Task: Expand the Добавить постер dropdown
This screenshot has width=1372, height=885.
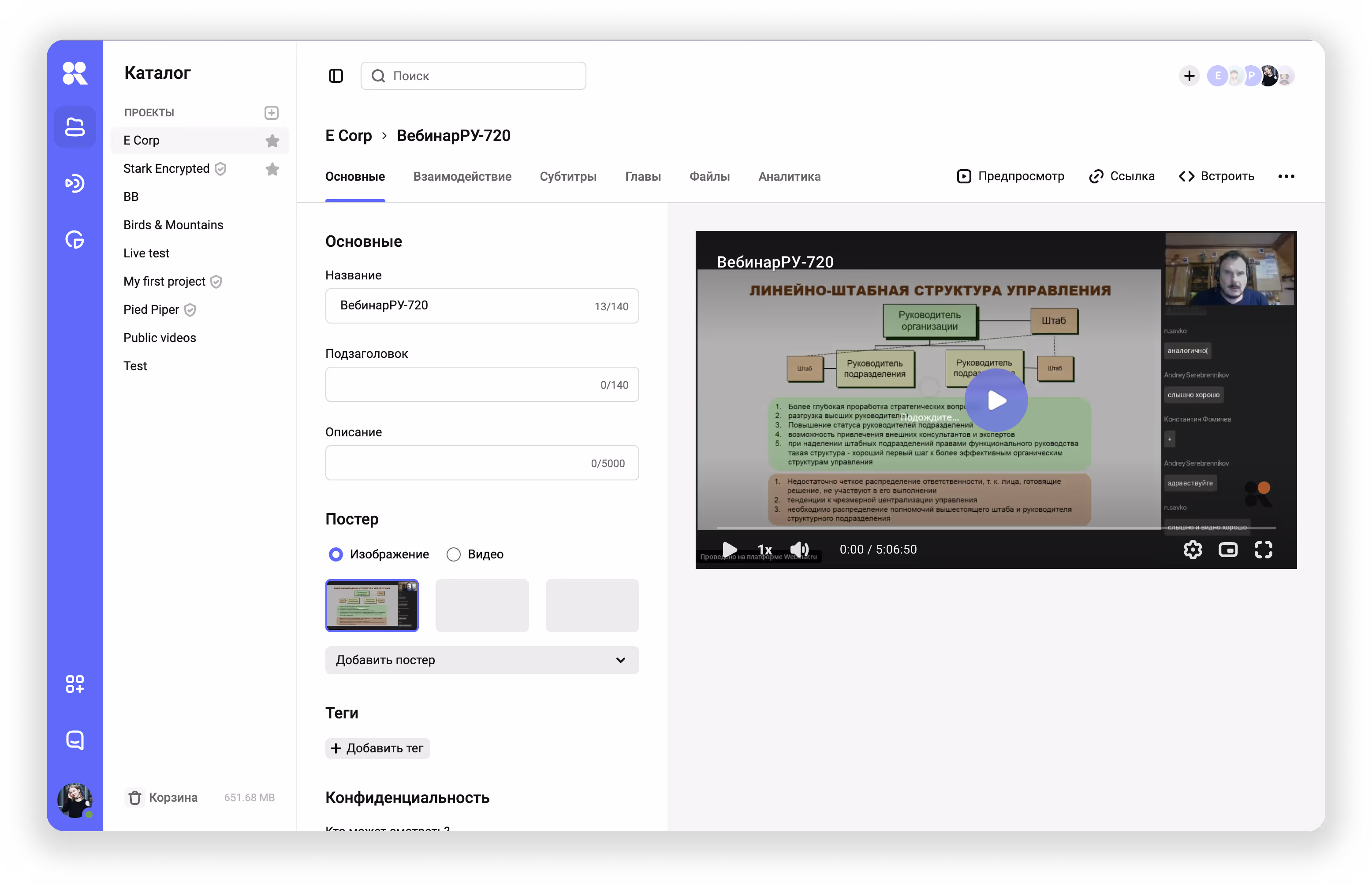Action: click(x=482, y=660)
